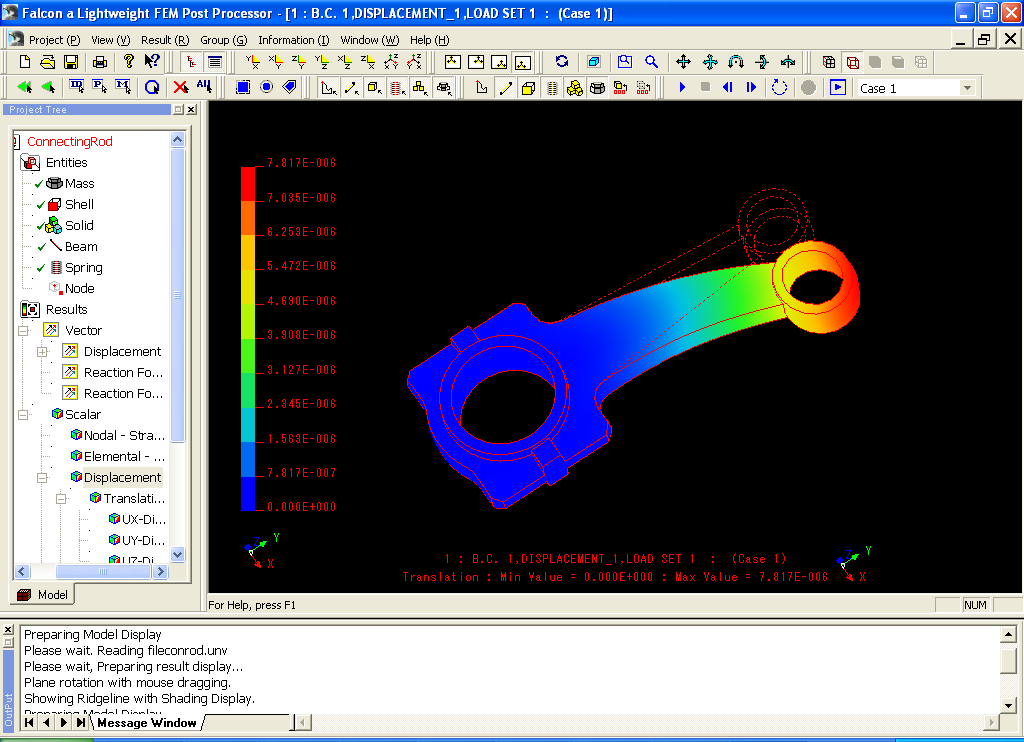
Task: Set the view to the YX plane icon
Action: (x=253, y=62)
